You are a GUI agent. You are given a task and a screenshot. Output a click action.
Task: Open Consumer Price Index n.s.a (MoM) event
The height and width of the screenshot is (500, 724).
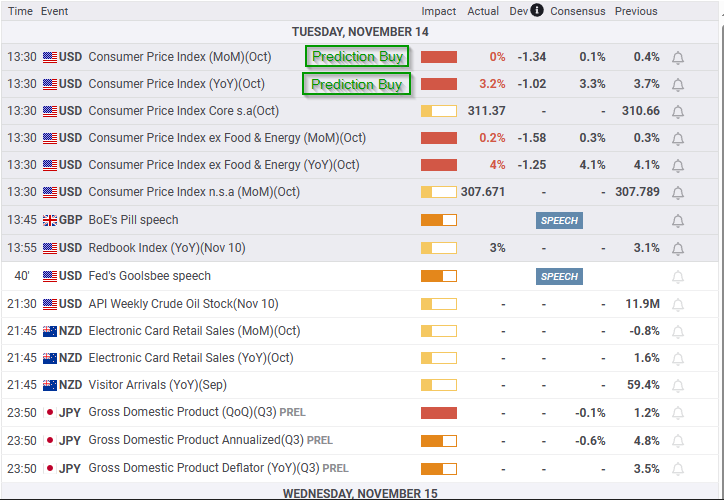click(x=194, y=192)
